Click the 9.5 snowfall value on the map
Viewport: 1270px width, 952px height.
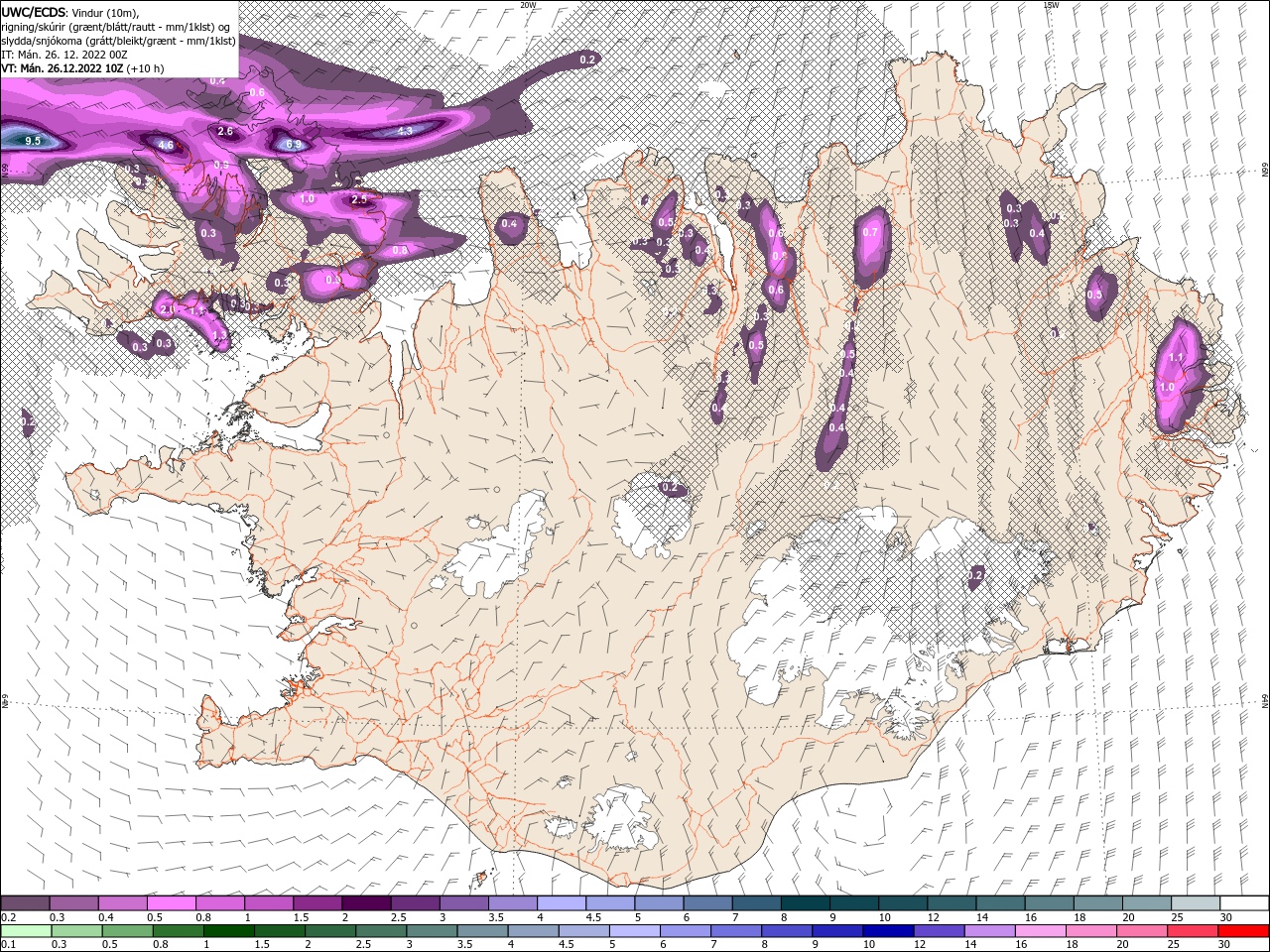point(32,141)
